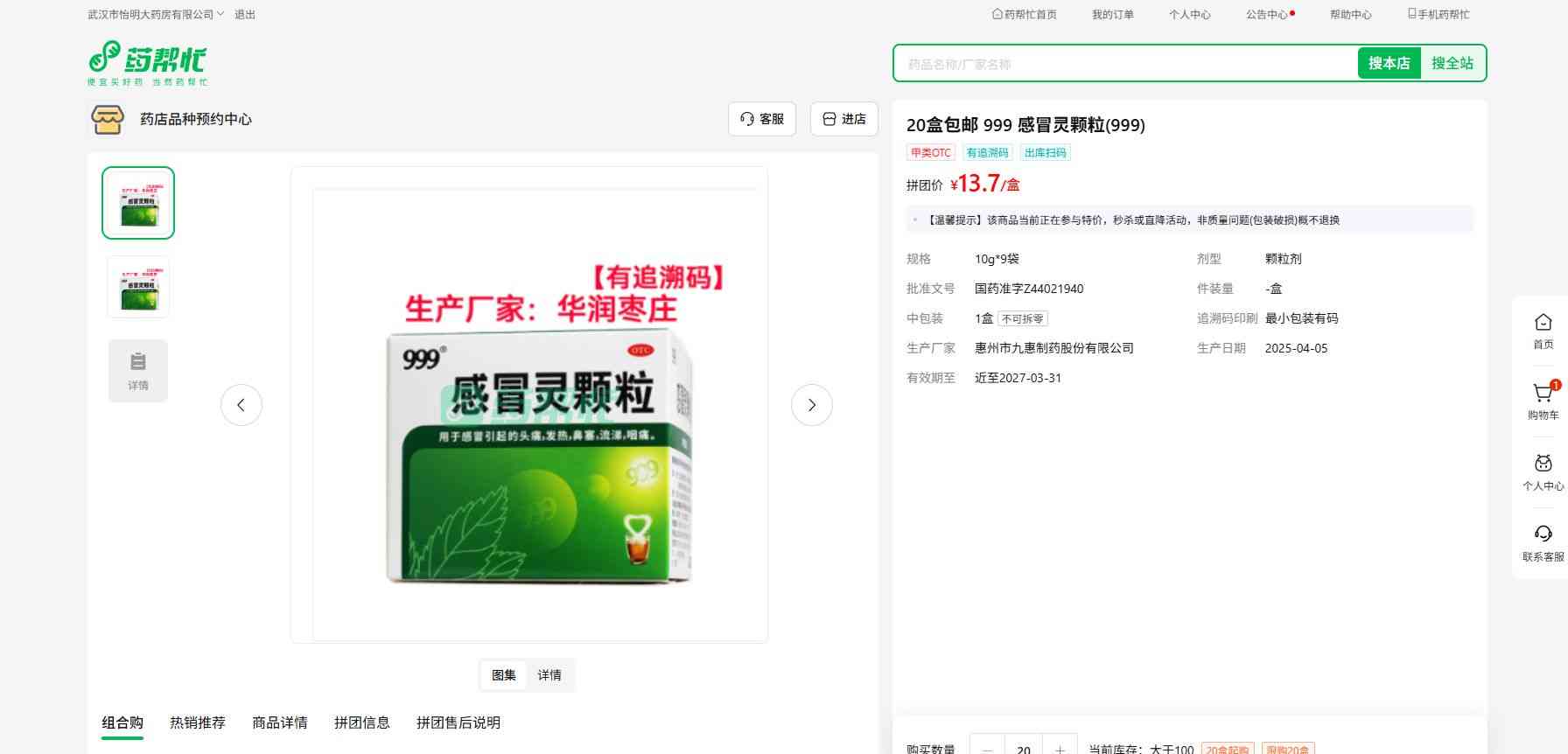Select the second product thumbnail

[138, 287]
